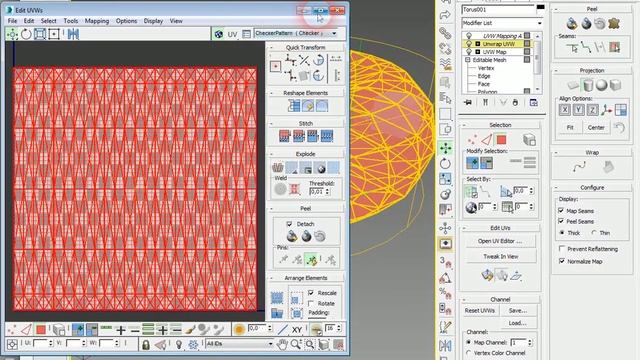Click Peel Mode icon in Edit UVWs

(306, 236)
